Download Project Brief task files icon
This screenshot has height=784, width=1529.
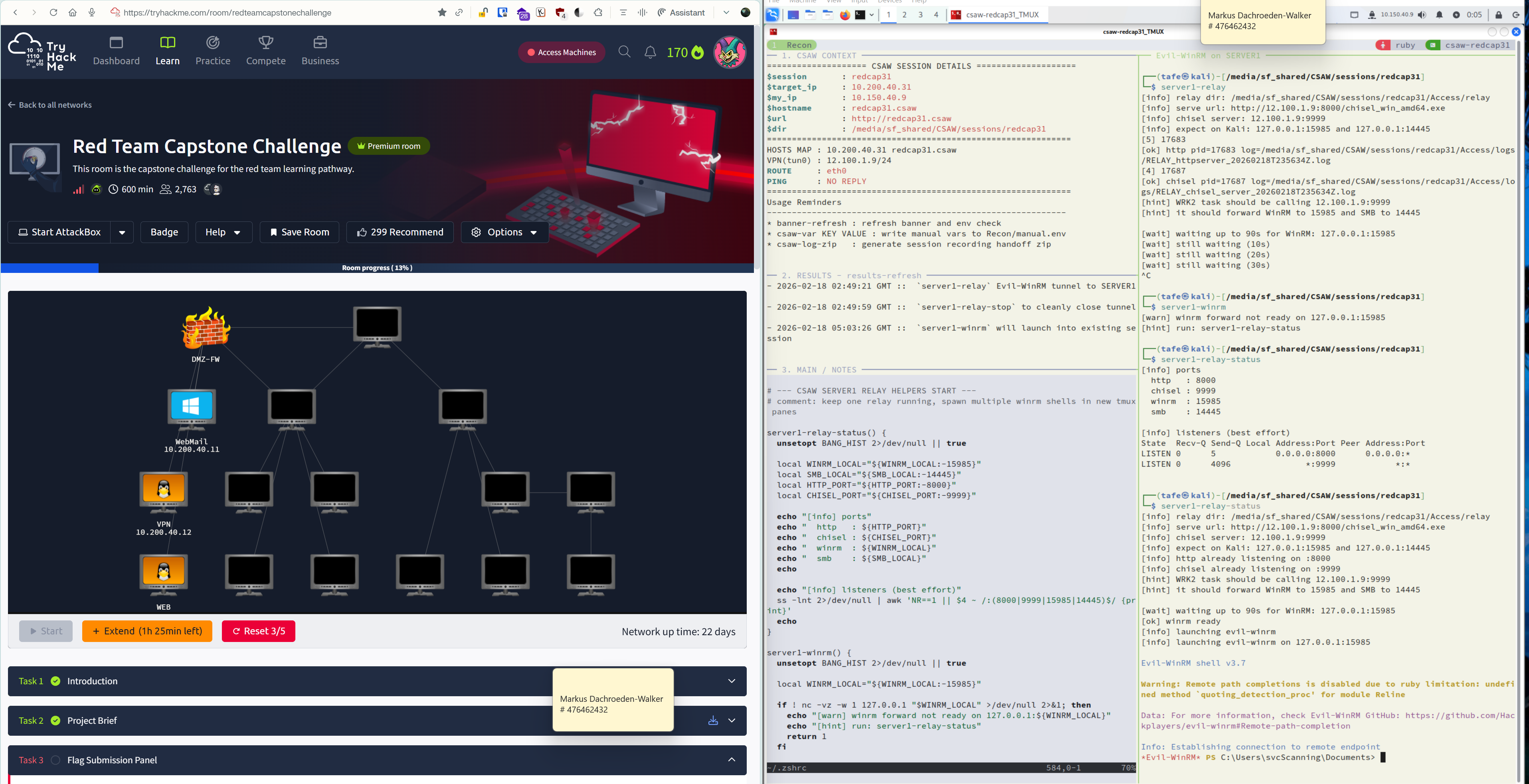click(x=713, y=721)
